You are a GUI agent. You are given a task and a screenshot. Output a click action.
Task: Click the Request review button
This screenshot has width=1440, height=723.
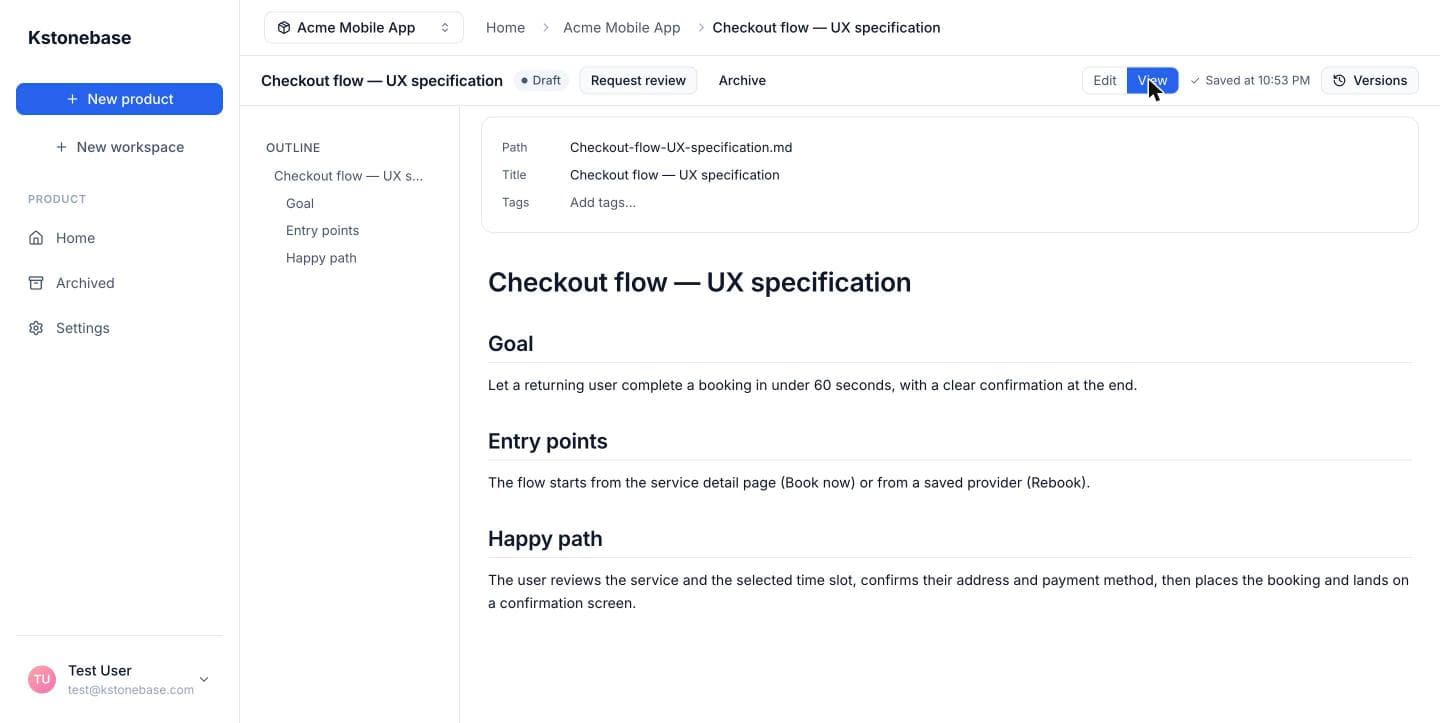(638, 81)
